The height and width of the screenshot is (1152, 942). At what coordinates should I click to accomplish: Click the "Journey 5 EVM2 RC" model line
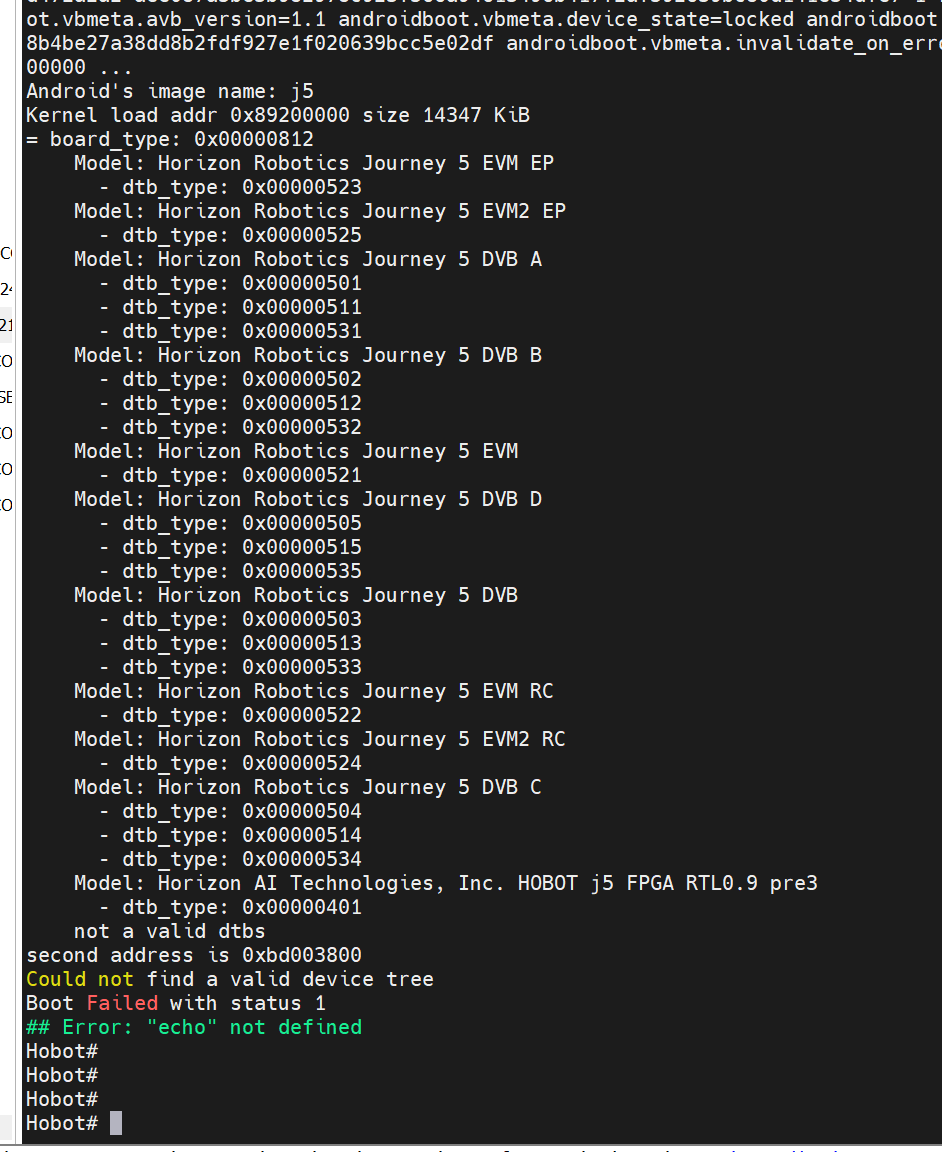coord(320,739)
